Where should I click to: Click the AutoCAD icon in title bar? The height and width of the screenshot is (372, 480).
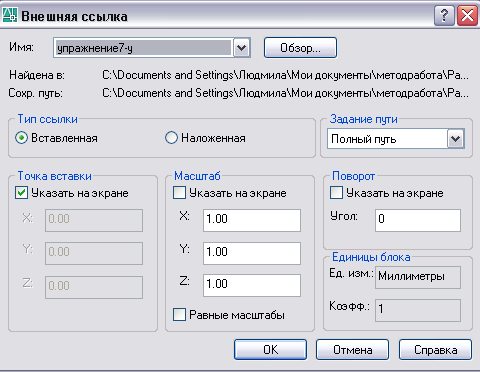[10, 15]
